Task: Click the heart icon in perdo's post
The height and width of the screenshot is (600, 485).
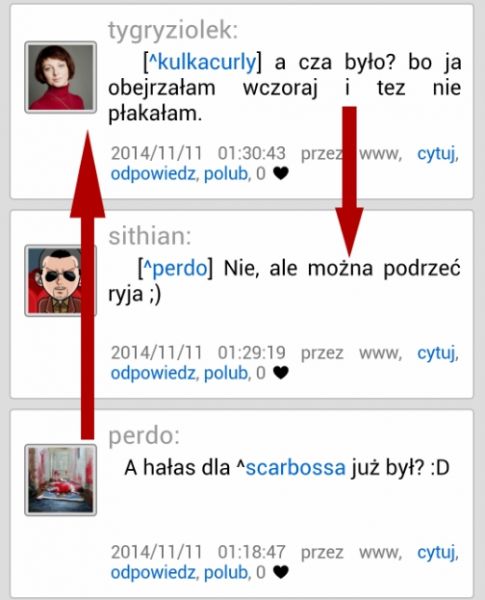Action: pos(281,572)
